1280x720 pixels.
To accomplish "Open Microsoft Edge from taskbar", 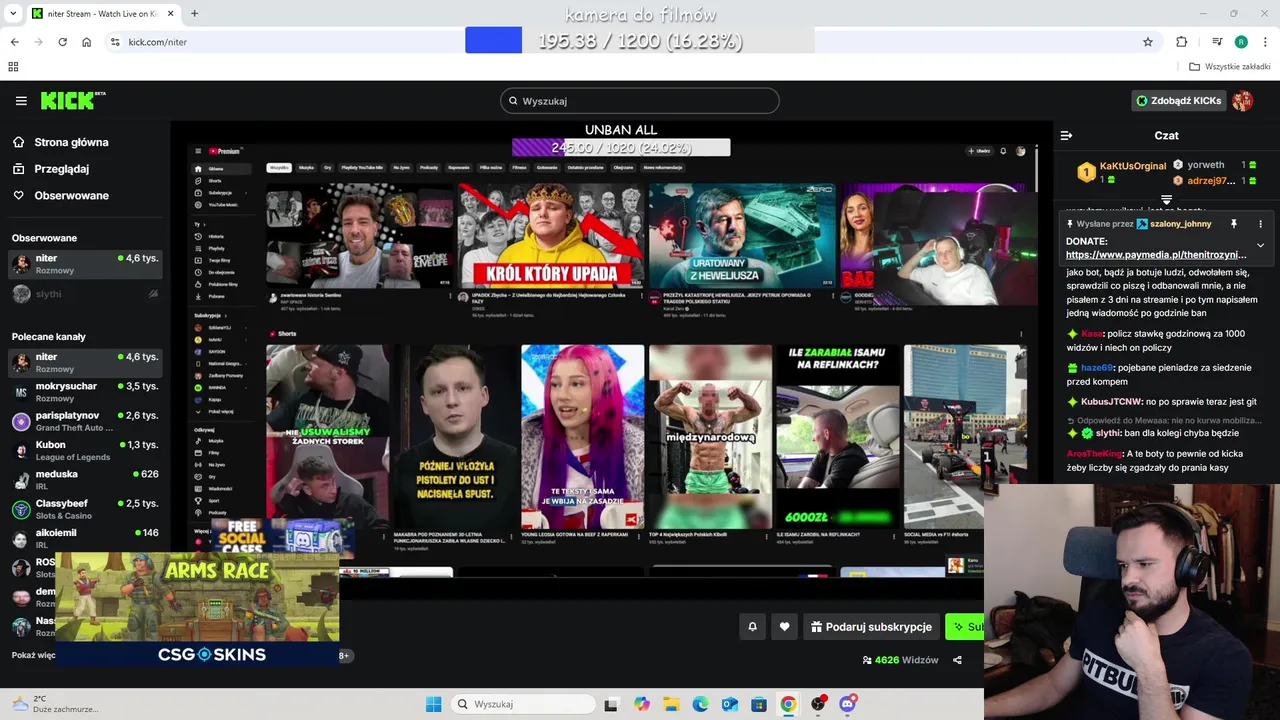I will (700, 704).
